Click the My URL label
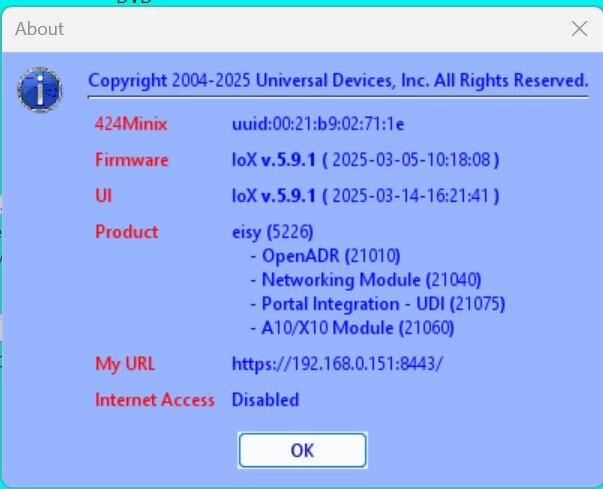Screen dimensions: 603x489 pos(125,364)
